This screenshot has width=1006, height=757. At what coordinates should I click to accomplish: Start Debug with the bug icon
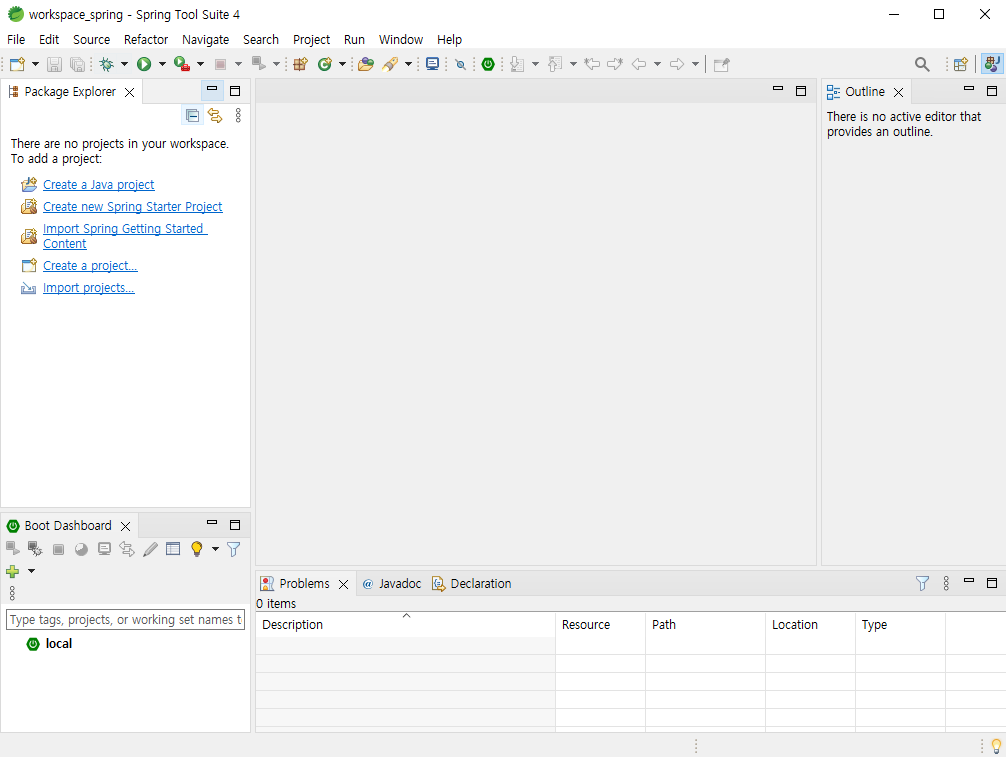point(107,64)
